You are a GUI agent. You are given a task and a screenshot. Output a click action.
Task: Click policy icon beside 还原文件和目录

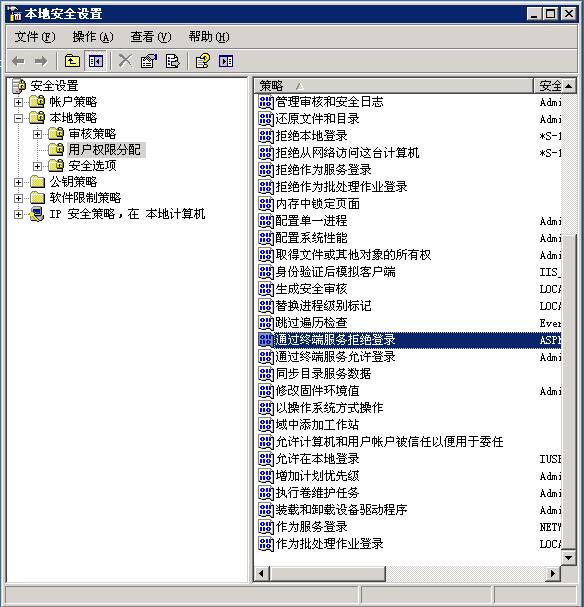(266, 119)
